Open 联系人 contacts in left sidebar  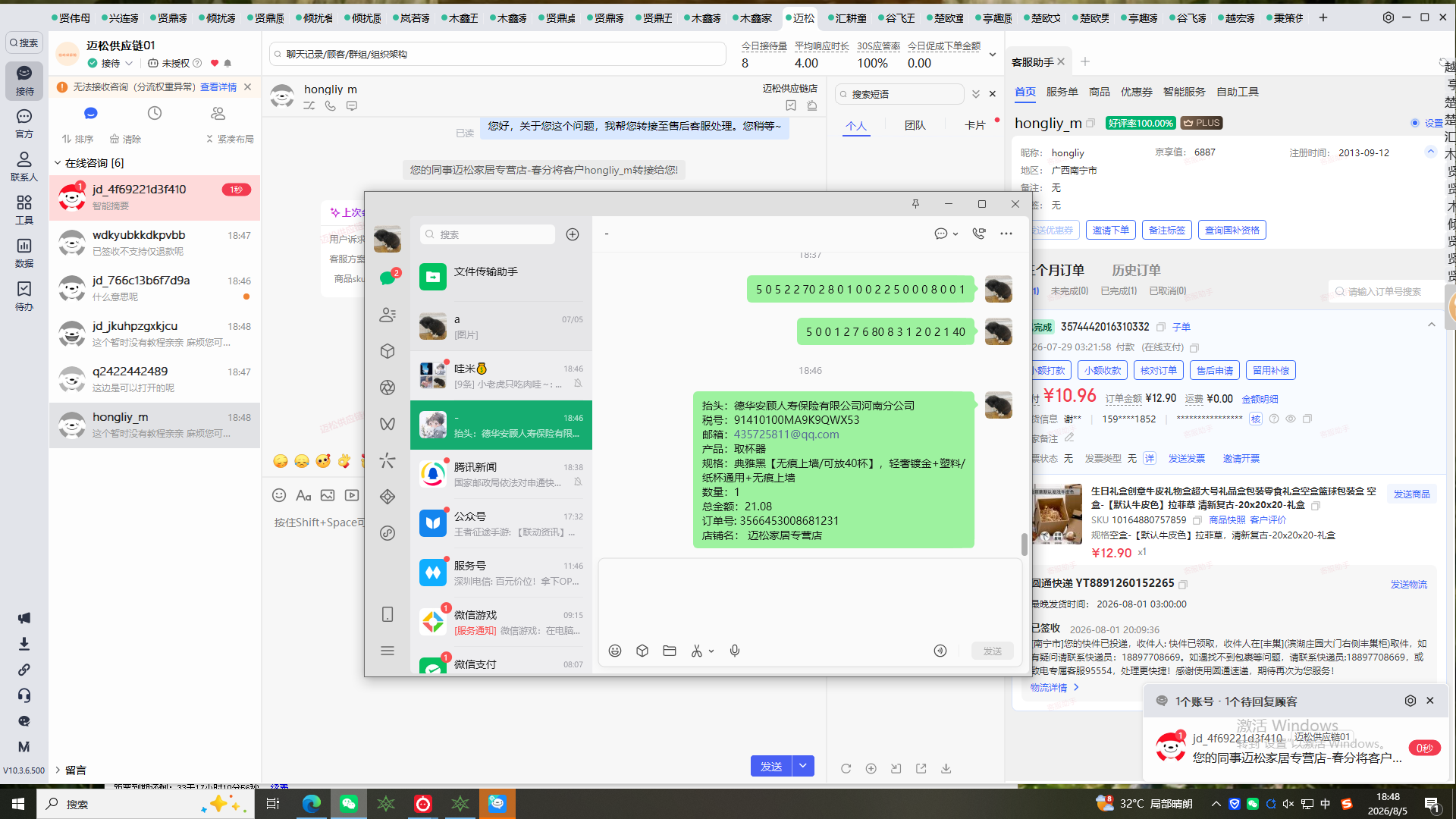point(24,167)
